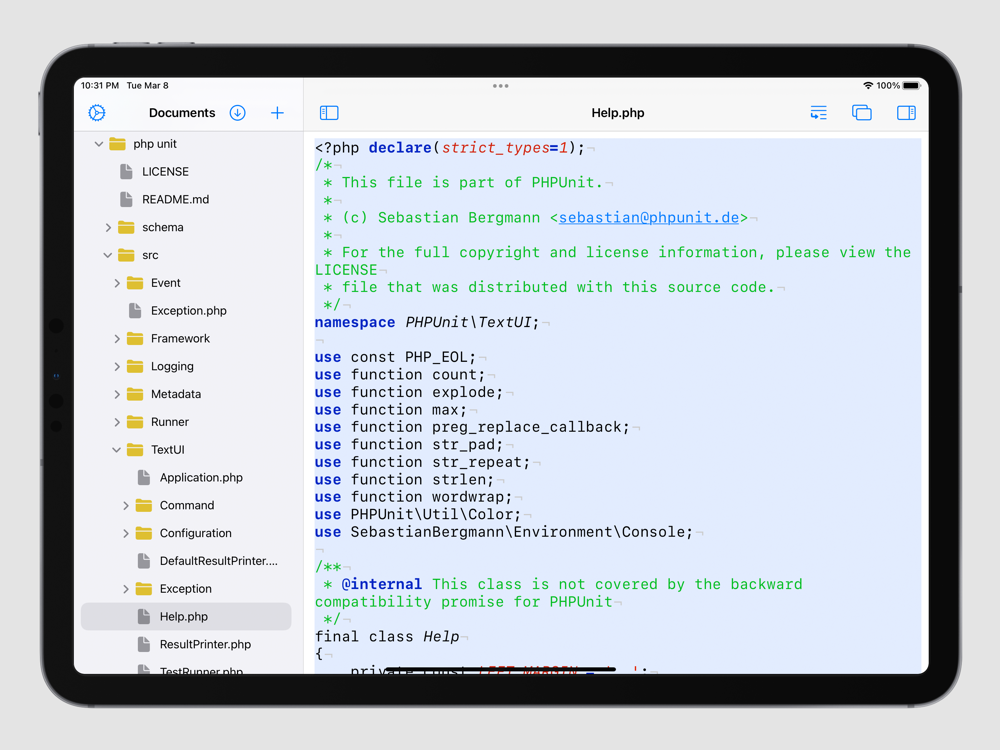
Task: Tap the battery status icon
Action: [912, 85]
